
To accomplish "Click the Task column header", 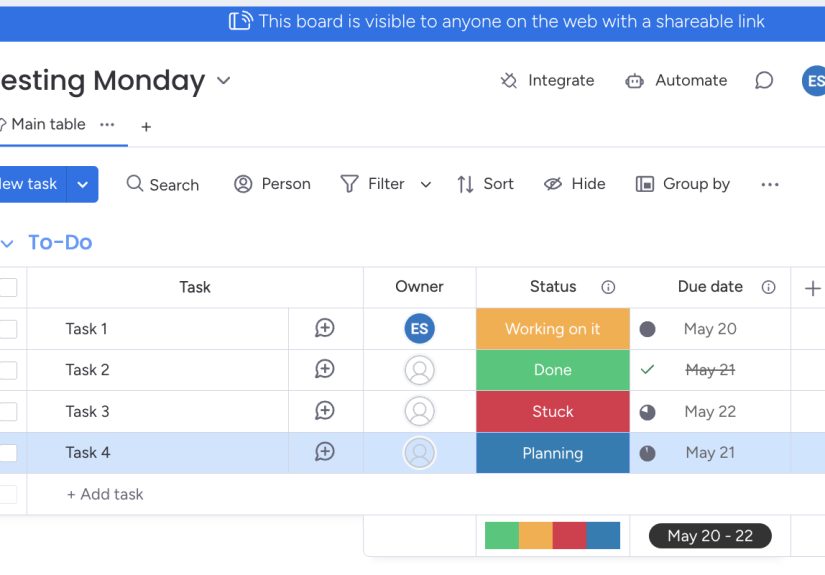I will (x=195, y=287).
